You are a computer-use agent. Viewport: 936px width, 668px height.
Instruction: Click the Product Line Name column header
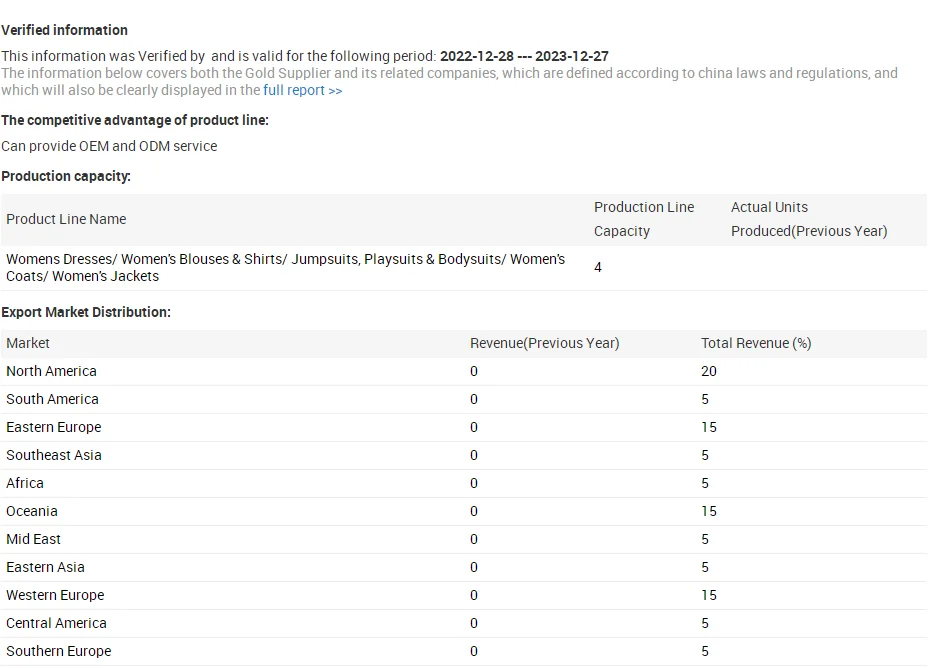point(66,219)
